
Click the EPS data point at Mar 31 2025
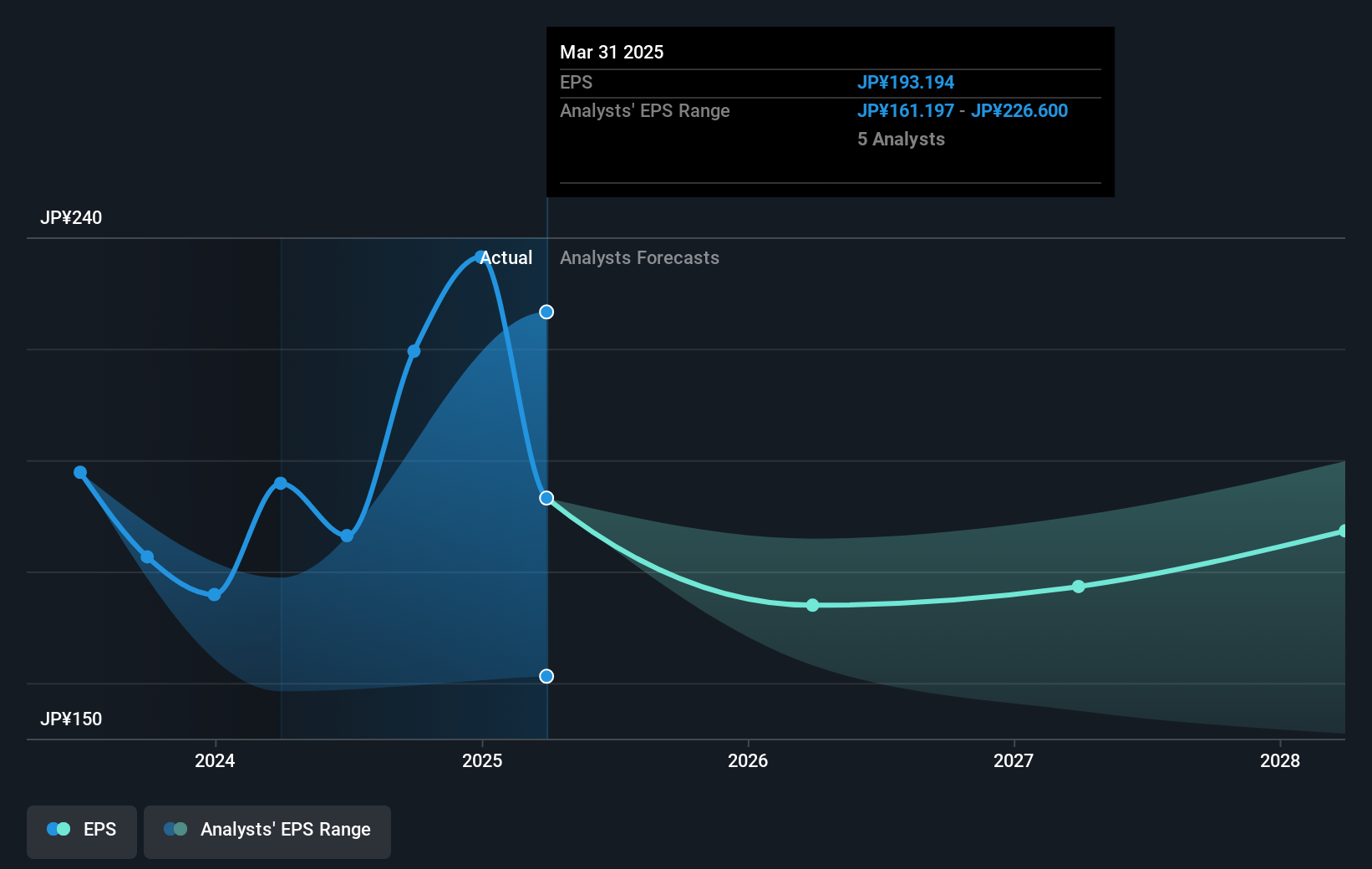546,498
